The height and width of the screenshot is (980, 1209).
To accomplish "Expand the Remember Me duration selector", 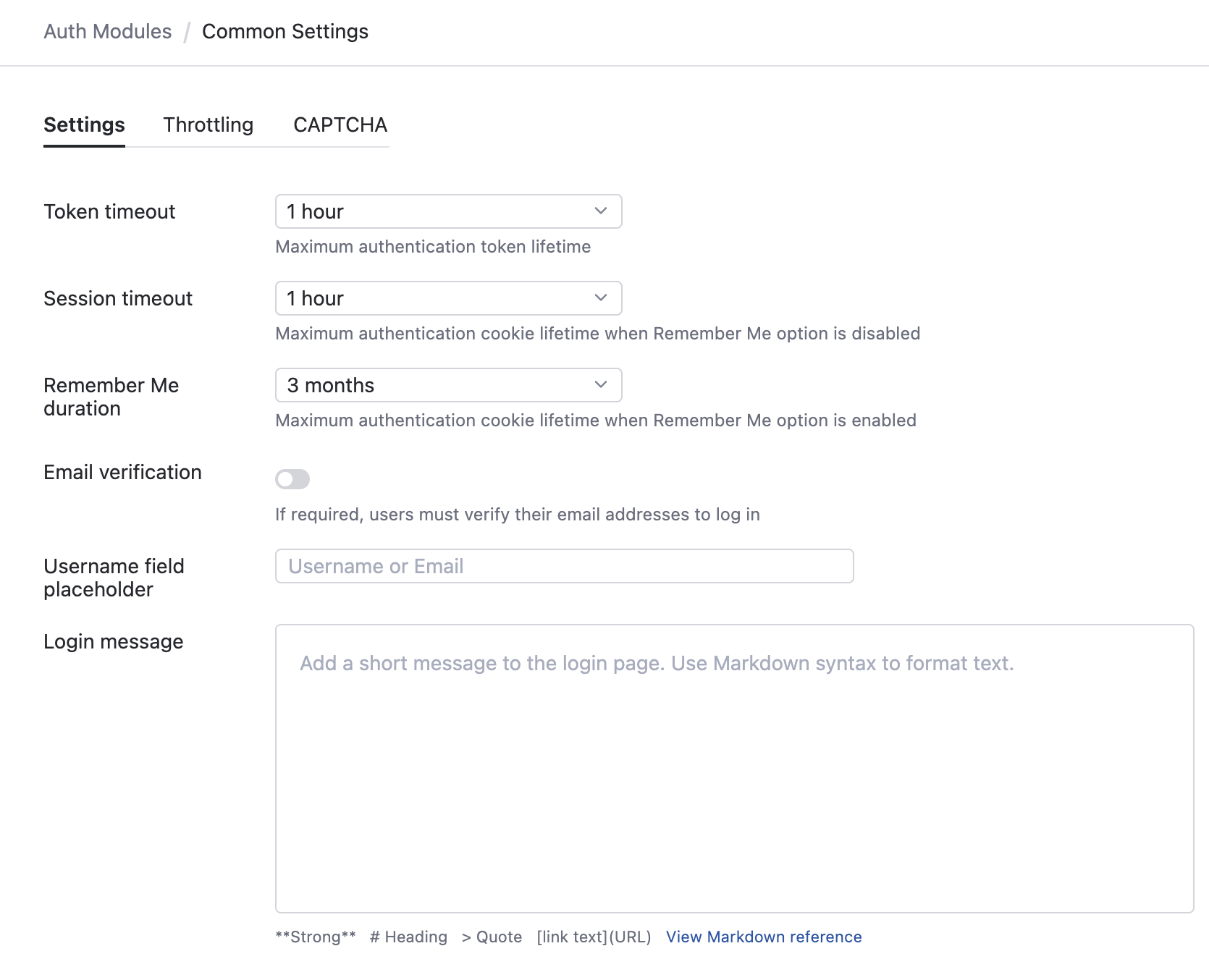I will point(448,385).
